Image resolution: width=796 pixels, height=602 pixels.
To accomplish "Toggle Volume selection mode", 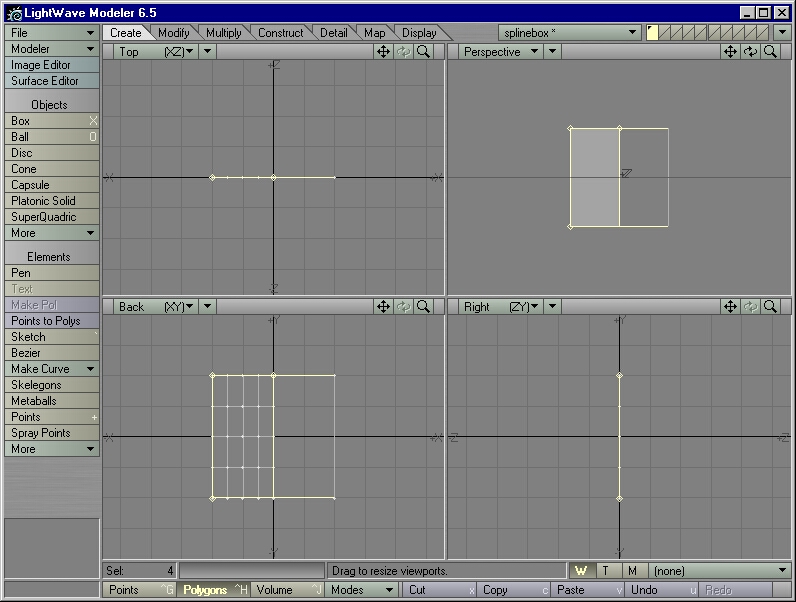I will click(x=287, y=590).
